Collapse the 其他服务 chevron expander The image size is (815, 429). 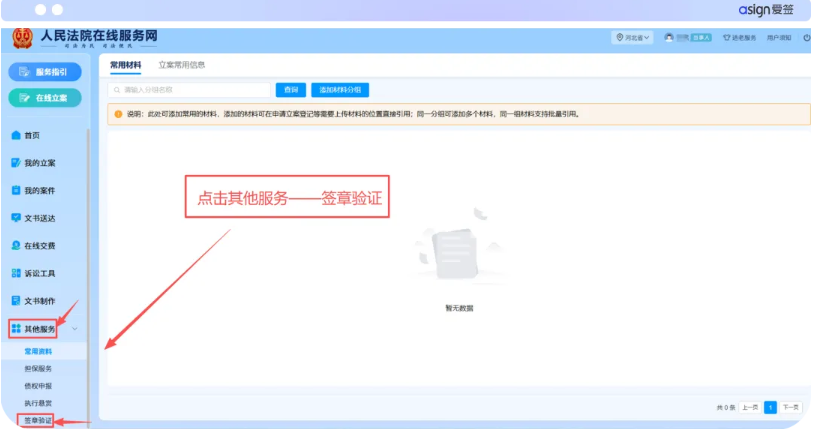click(75, 329)
